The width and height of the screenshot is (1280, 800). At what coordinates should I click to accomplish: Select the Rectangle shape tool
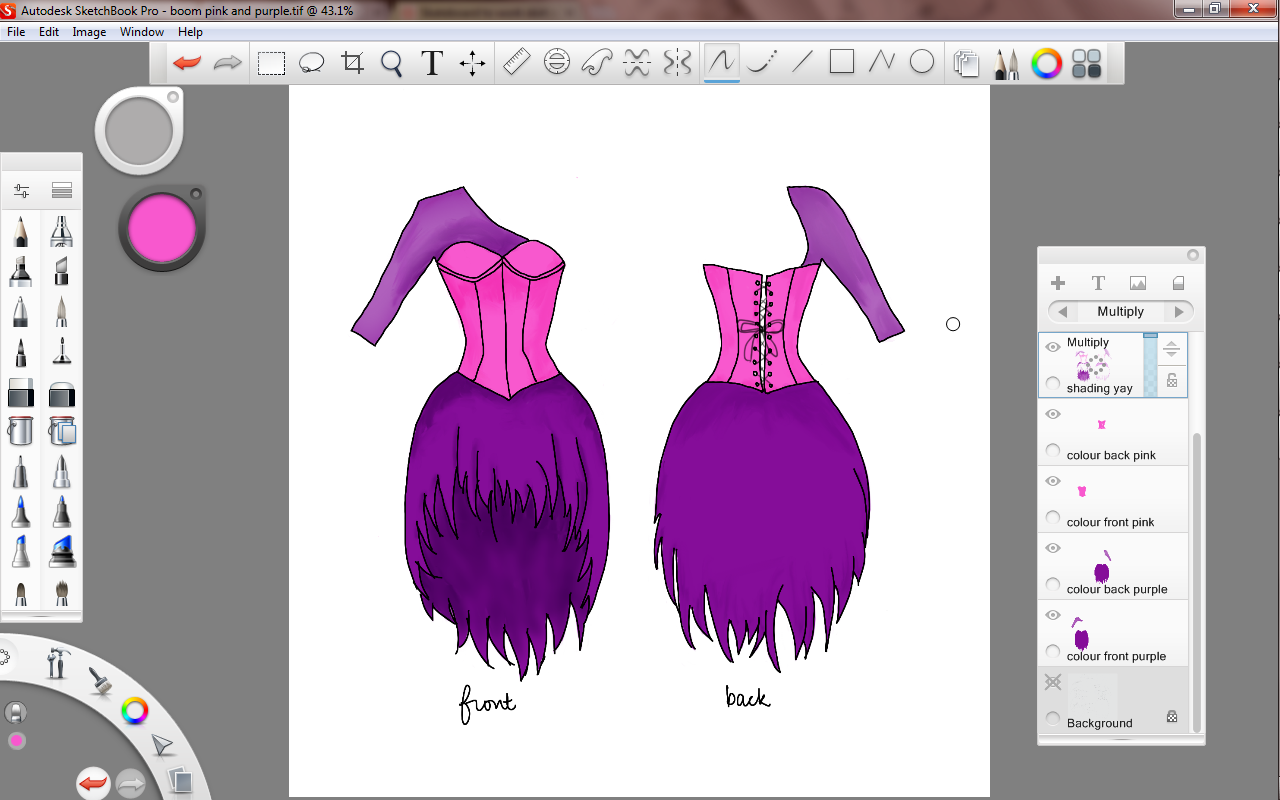pos(842,63)
